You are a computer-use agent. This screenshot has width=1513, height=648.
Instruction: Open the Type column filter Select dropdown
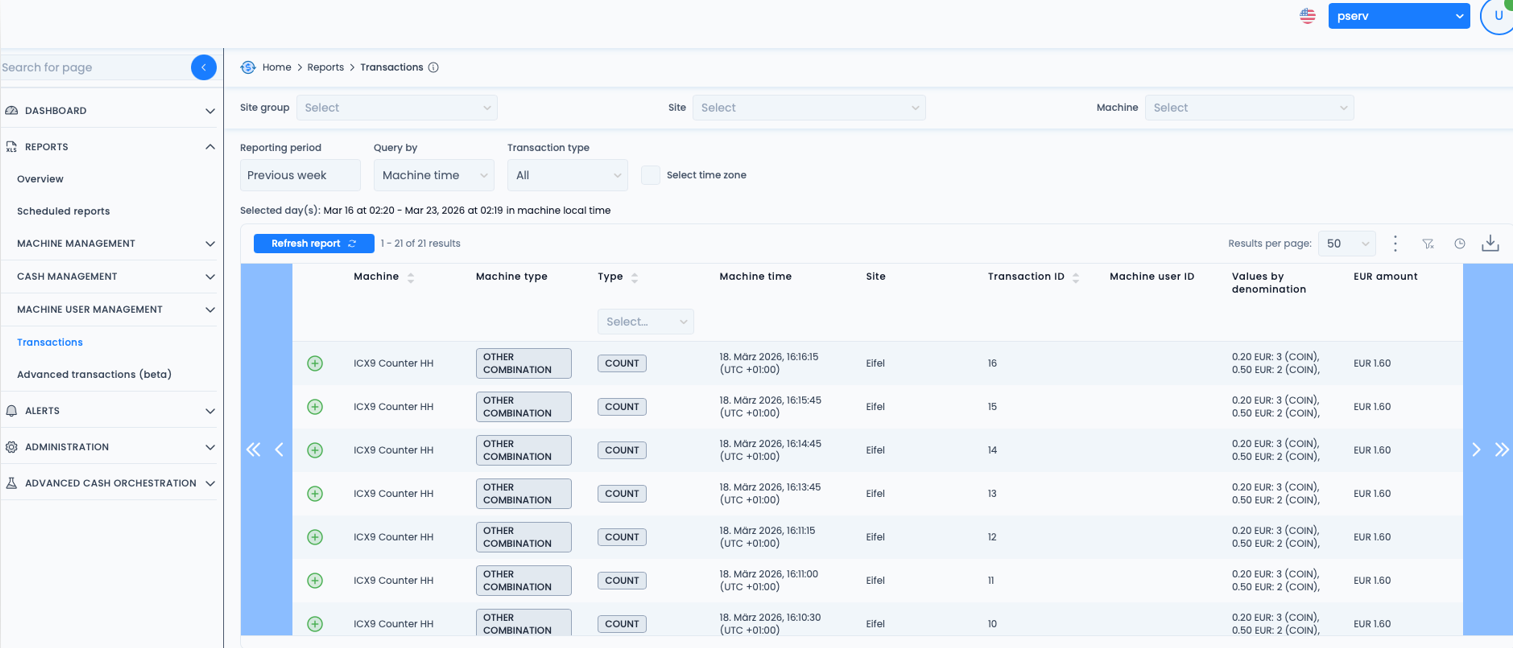(645, 322)
